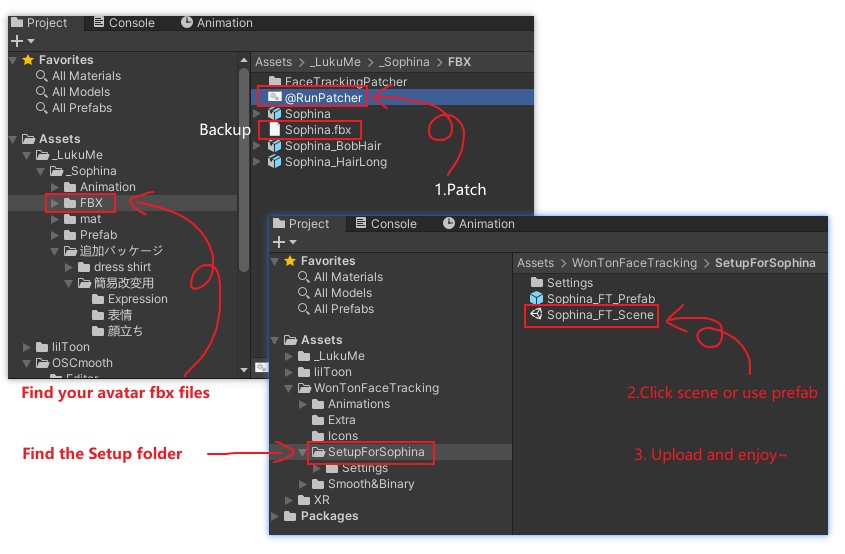Select the Packages folder in tree
This screenshot has height=554, width=845.
329,516
